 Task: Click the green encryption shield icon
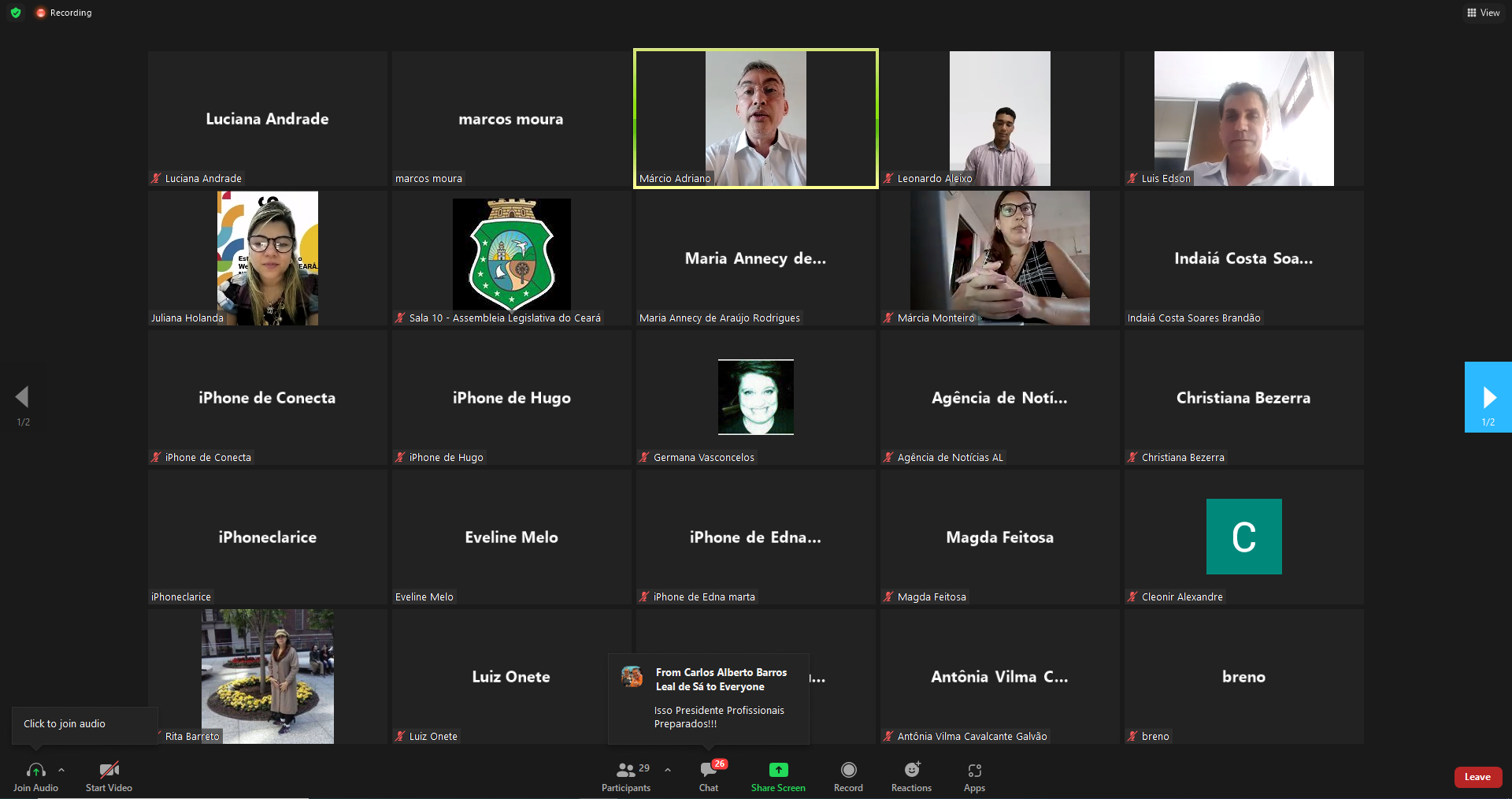[x=16, y=13]
